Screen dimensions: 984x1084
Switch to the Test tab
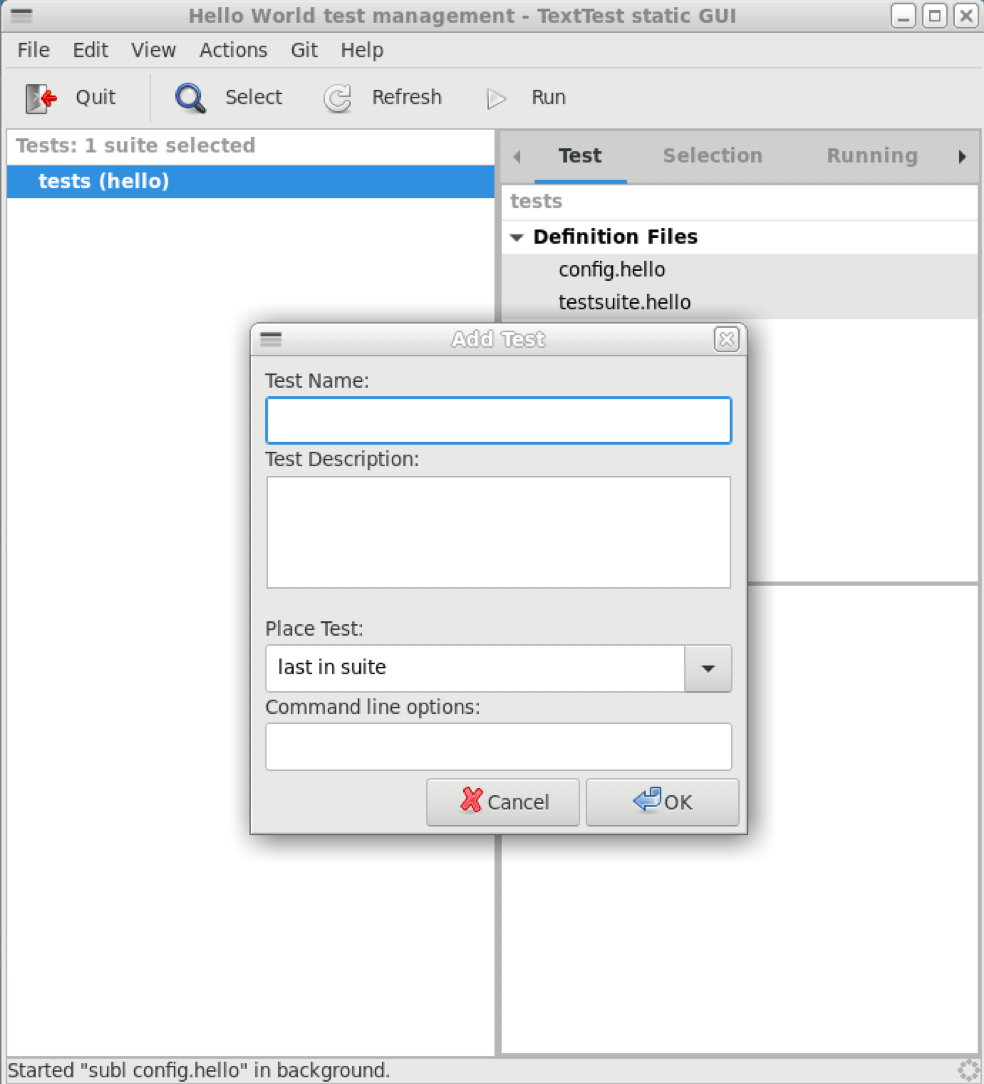tap(580, 156)
